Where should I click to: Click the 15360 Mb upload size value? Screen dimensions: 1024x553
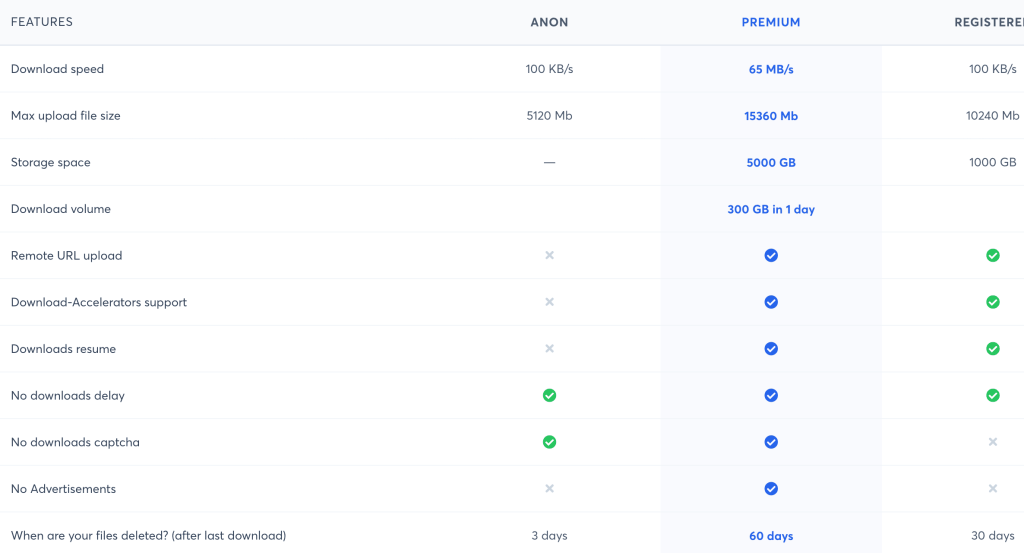pos(771,116)
